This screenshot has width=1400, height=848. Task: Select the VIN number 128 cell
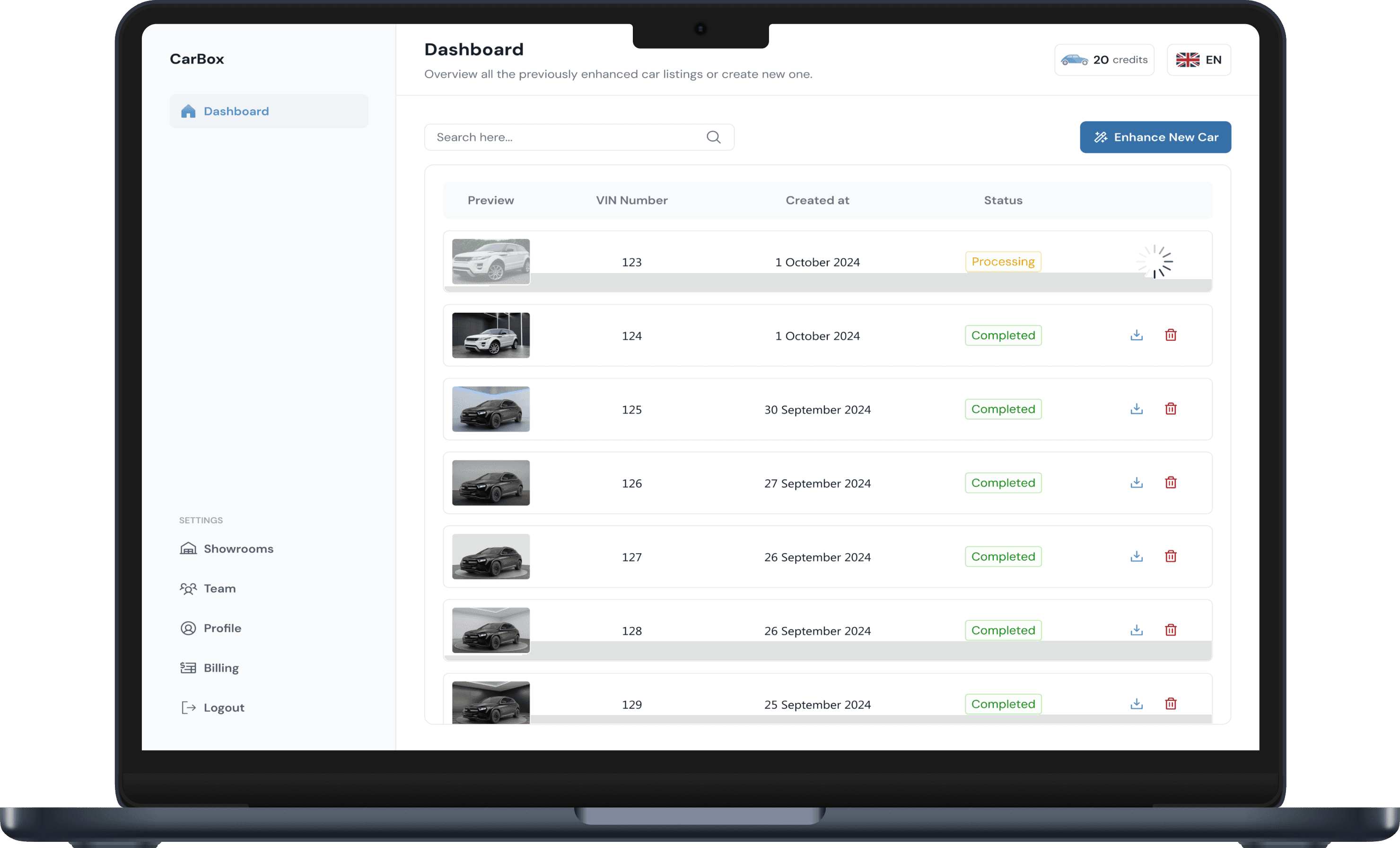point(632,631)
